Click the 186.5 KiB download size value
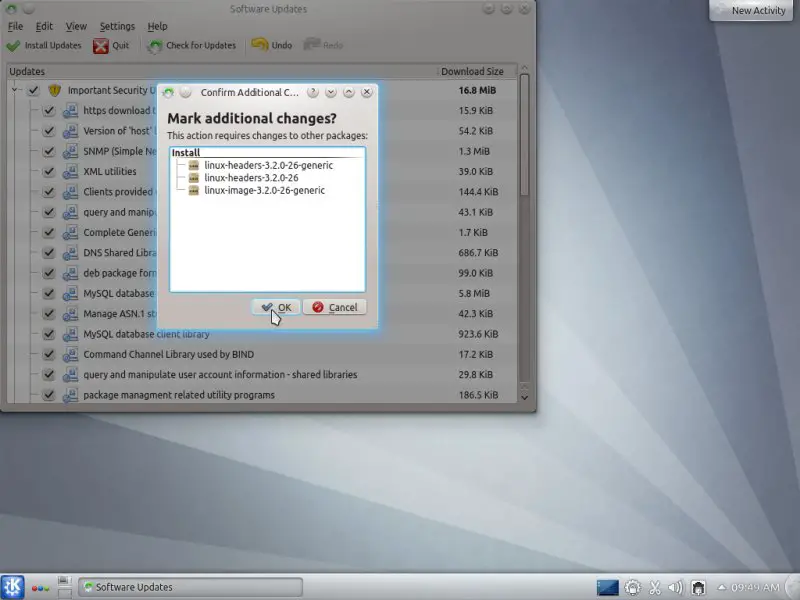This screenshot has height=600, width=800. (478, 395)
